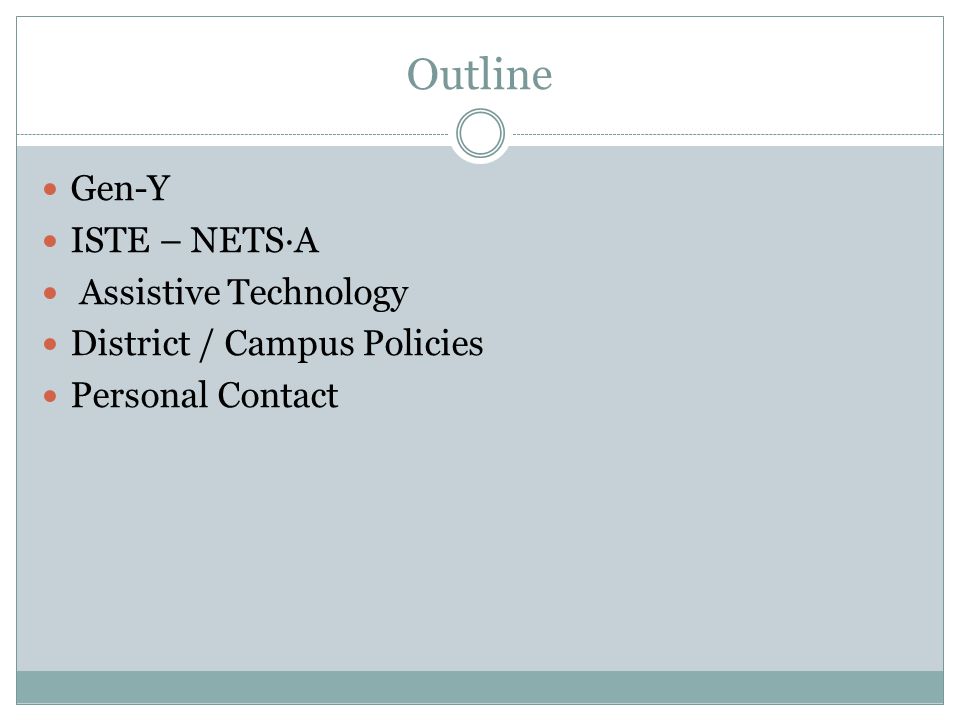The width and height of the screenshot is (960, 720).
Task: Click the Gen-Y bullet text
Action: coord(121,188)
